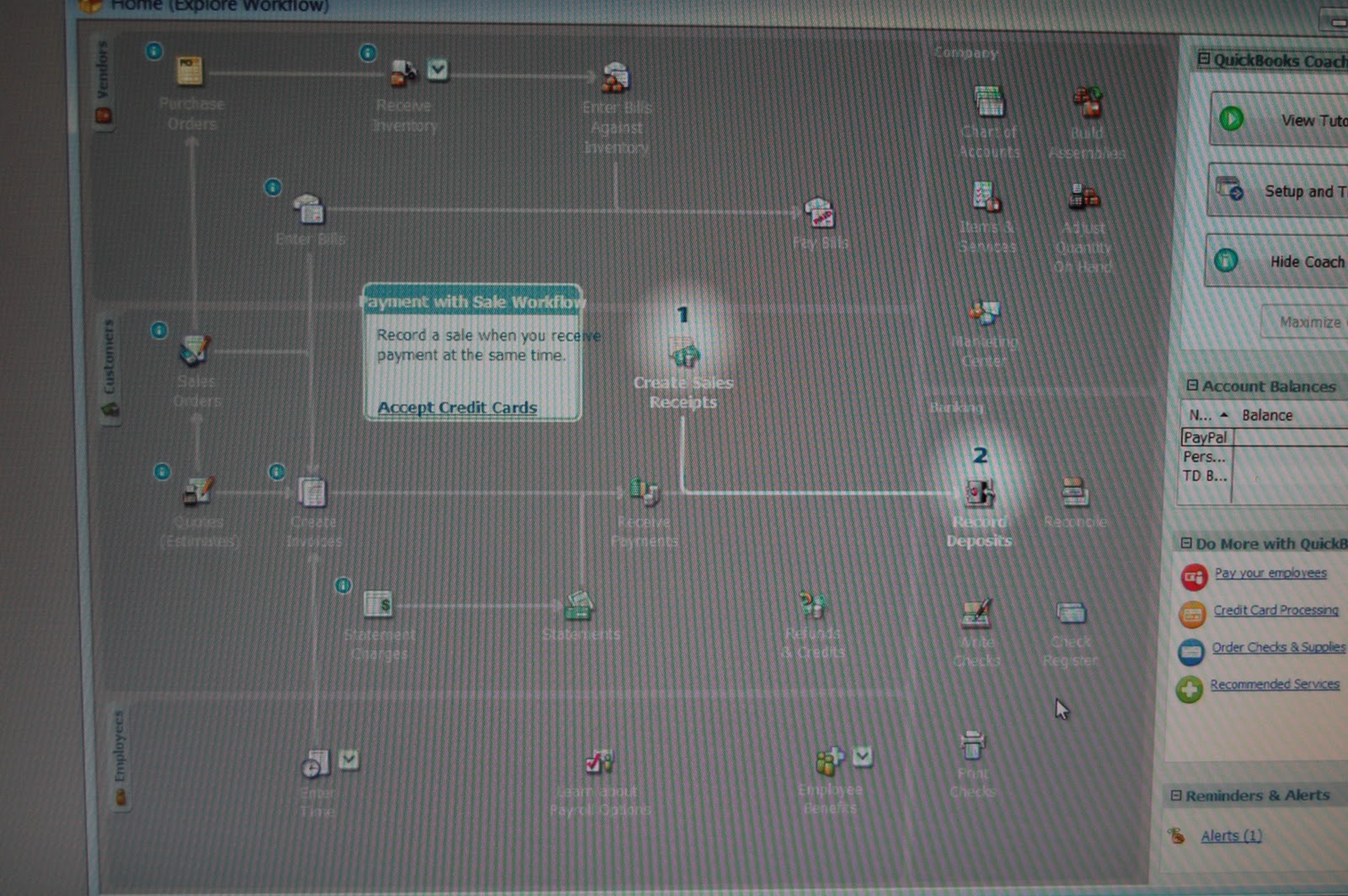1348x896 pixels.
Task: Click the Recommended Services plus icon
Action: point(1190,690)
